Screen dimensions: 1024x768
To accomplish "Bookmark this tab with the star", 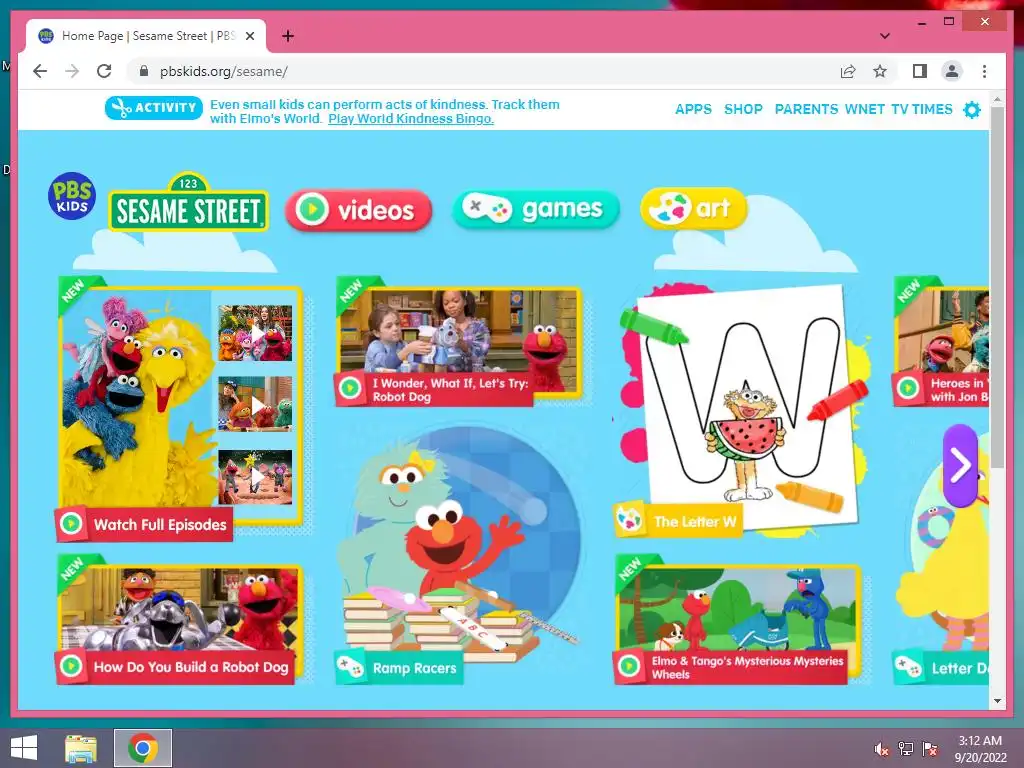I will click(x=880, y=71).
